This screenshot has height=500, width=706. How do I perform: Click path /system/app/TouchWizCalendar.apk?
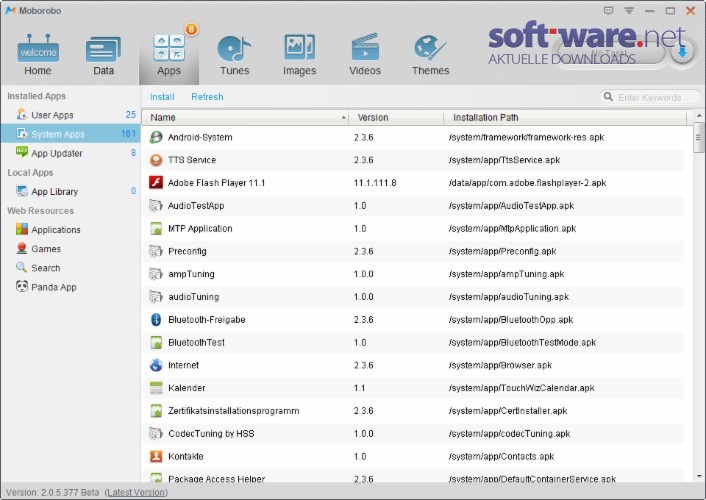pyautogui.click(x=521, y=388)
